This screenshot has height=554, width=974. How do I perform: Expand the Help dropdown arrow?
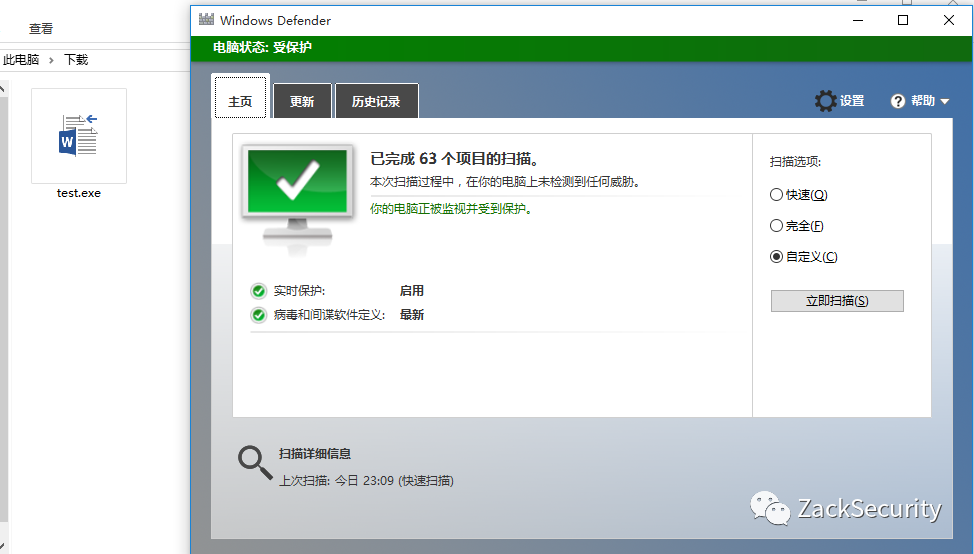click(945, 101)
